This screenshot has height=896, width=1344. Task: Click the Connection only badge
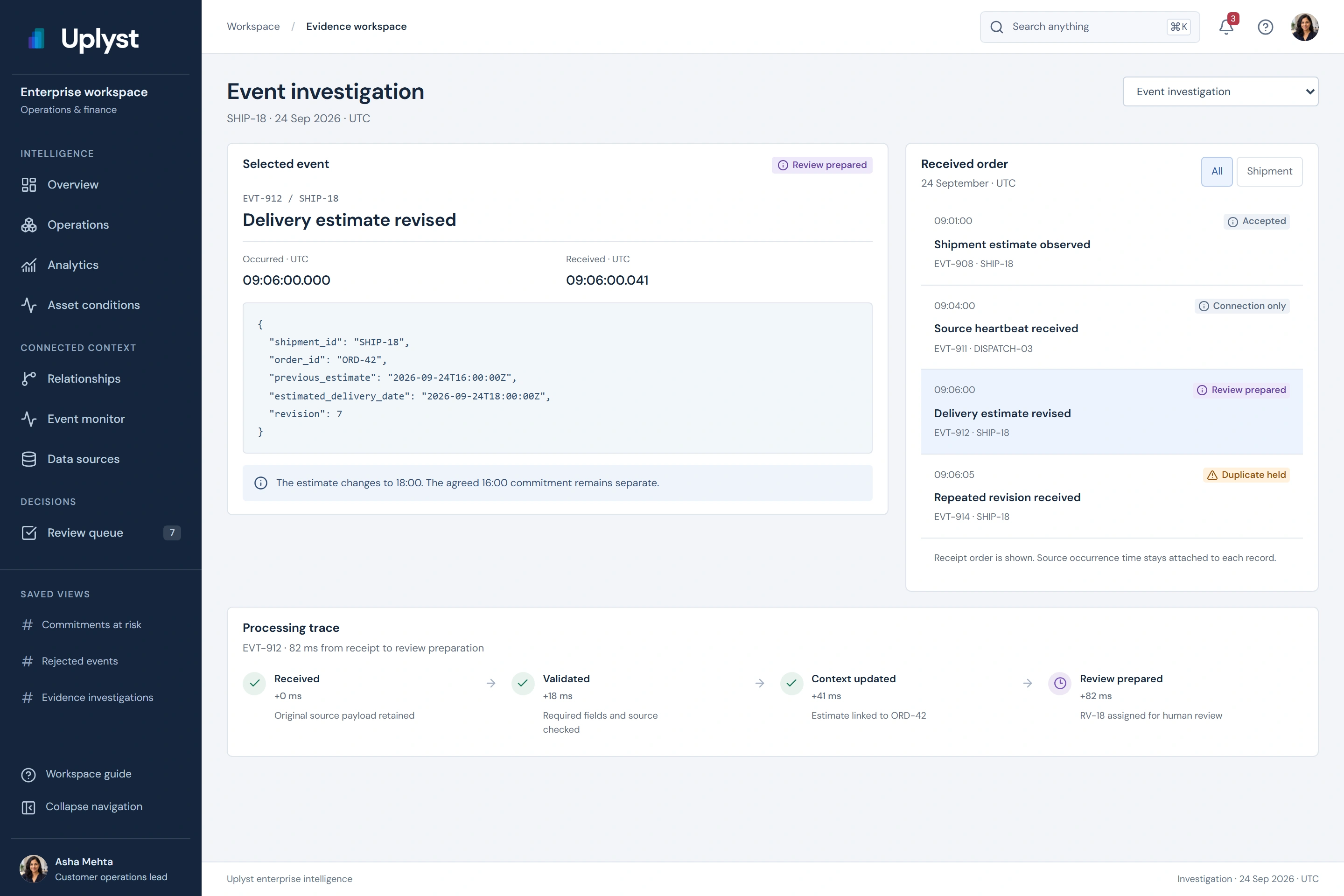tap(1242, 306)
